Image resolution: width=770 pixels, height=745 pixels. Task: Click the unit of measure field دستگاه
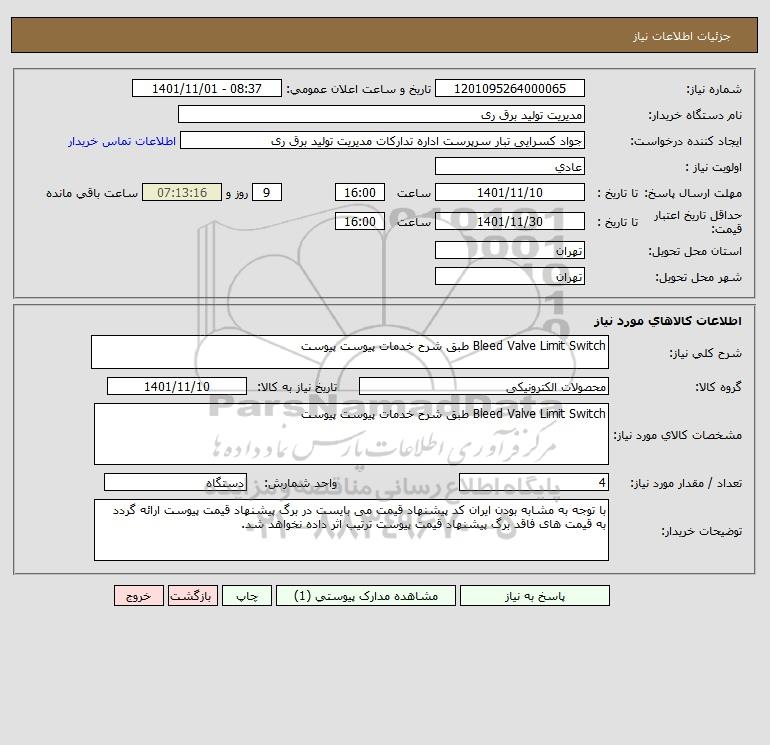[175, 483]
